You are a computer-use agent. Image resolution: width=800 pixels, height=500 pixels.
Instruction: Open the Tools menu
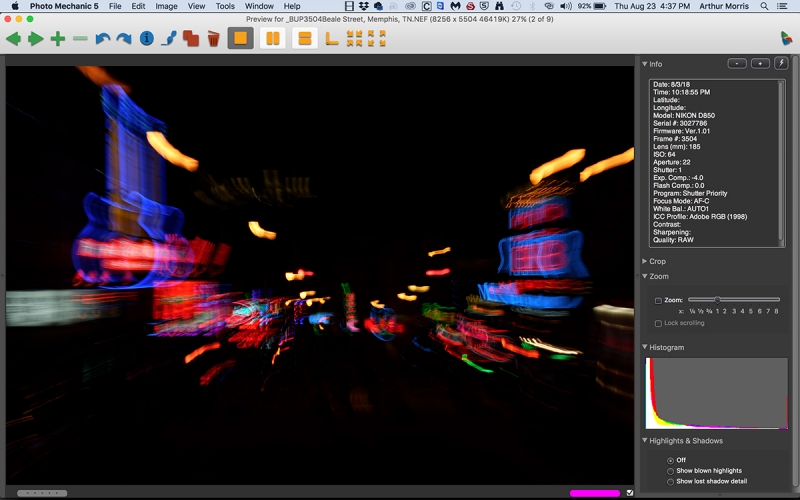[x=225, y=6]
